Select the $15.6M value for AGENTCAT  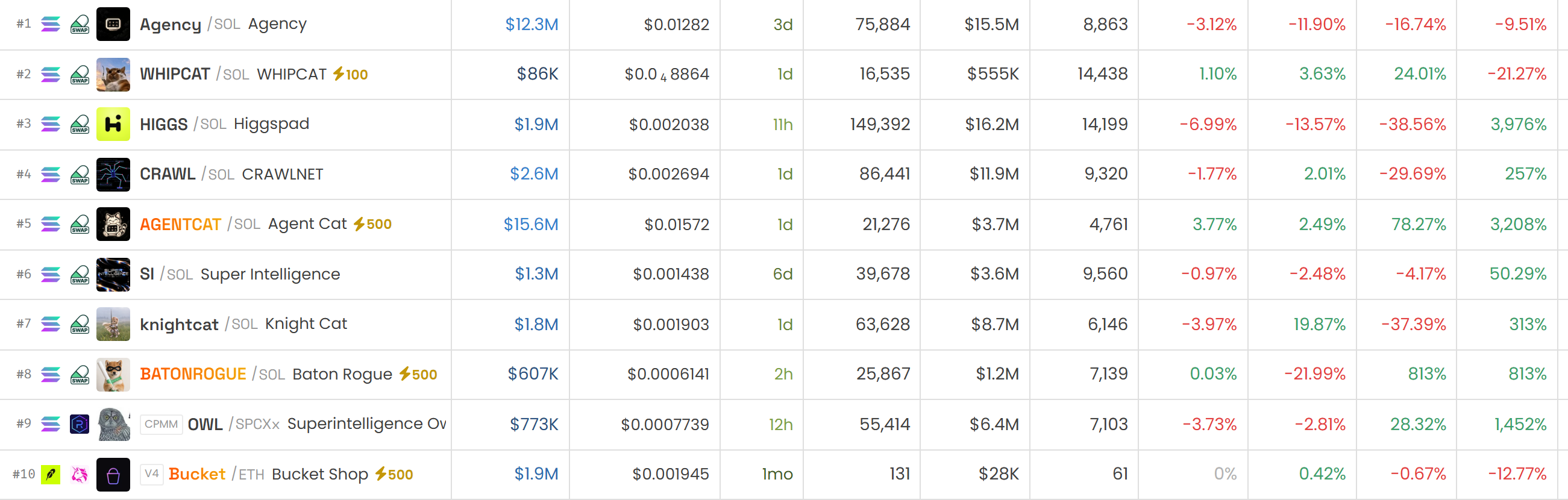531,224
